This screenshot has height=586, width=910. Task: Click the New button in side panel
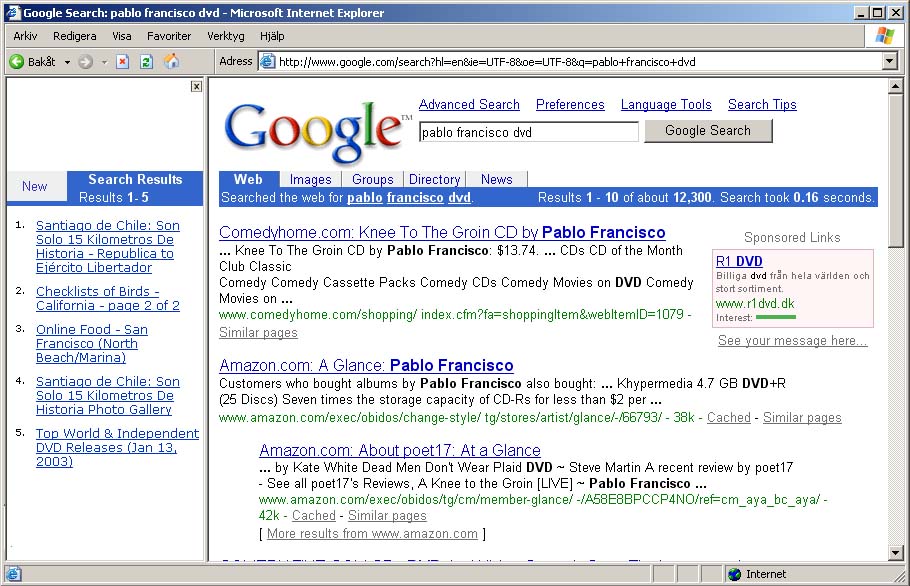pyautogui.click(x=35, y=186)
